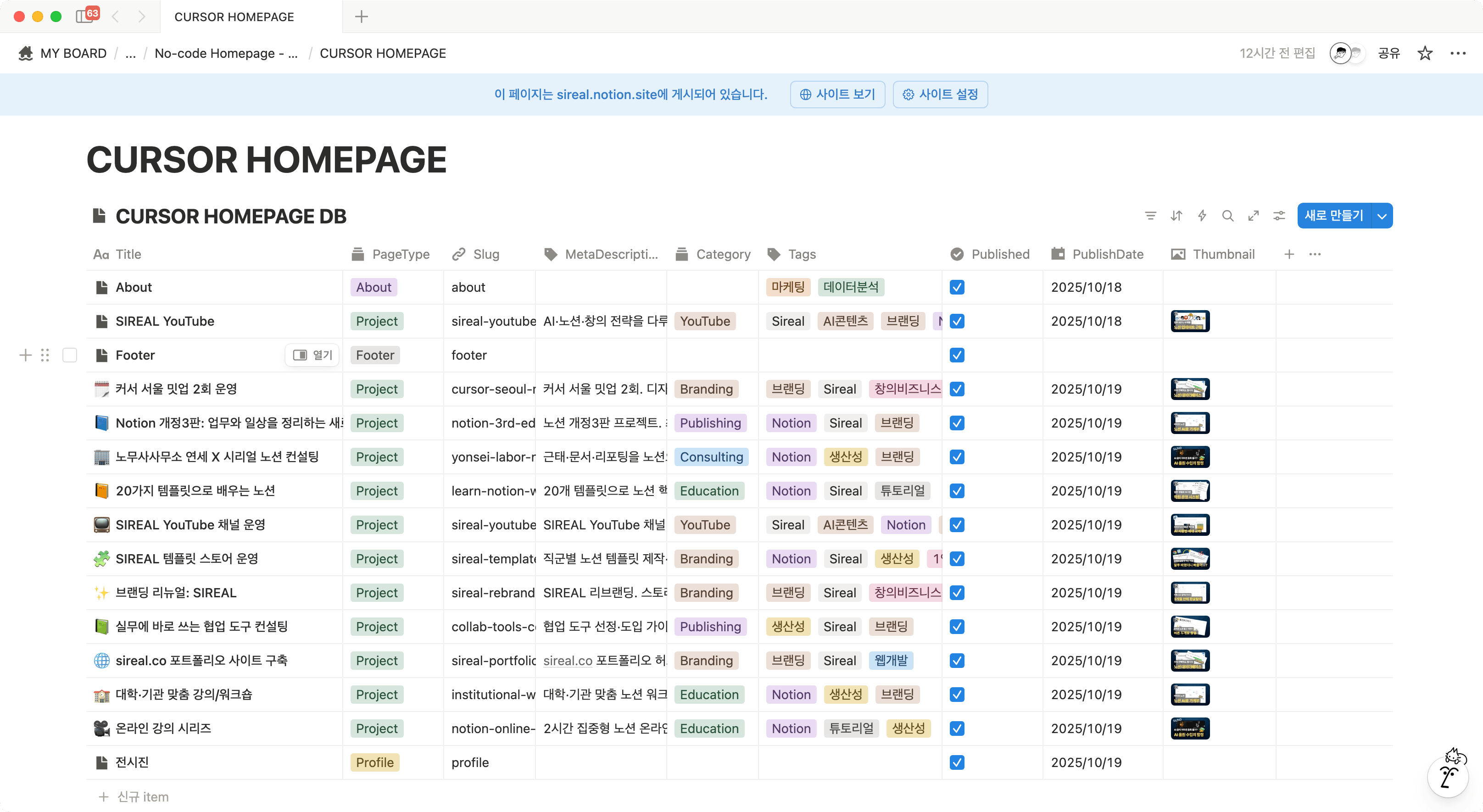This screenshot has width=1483, height=812.
Task: Add a new property column
Action: pos(1289,254)
